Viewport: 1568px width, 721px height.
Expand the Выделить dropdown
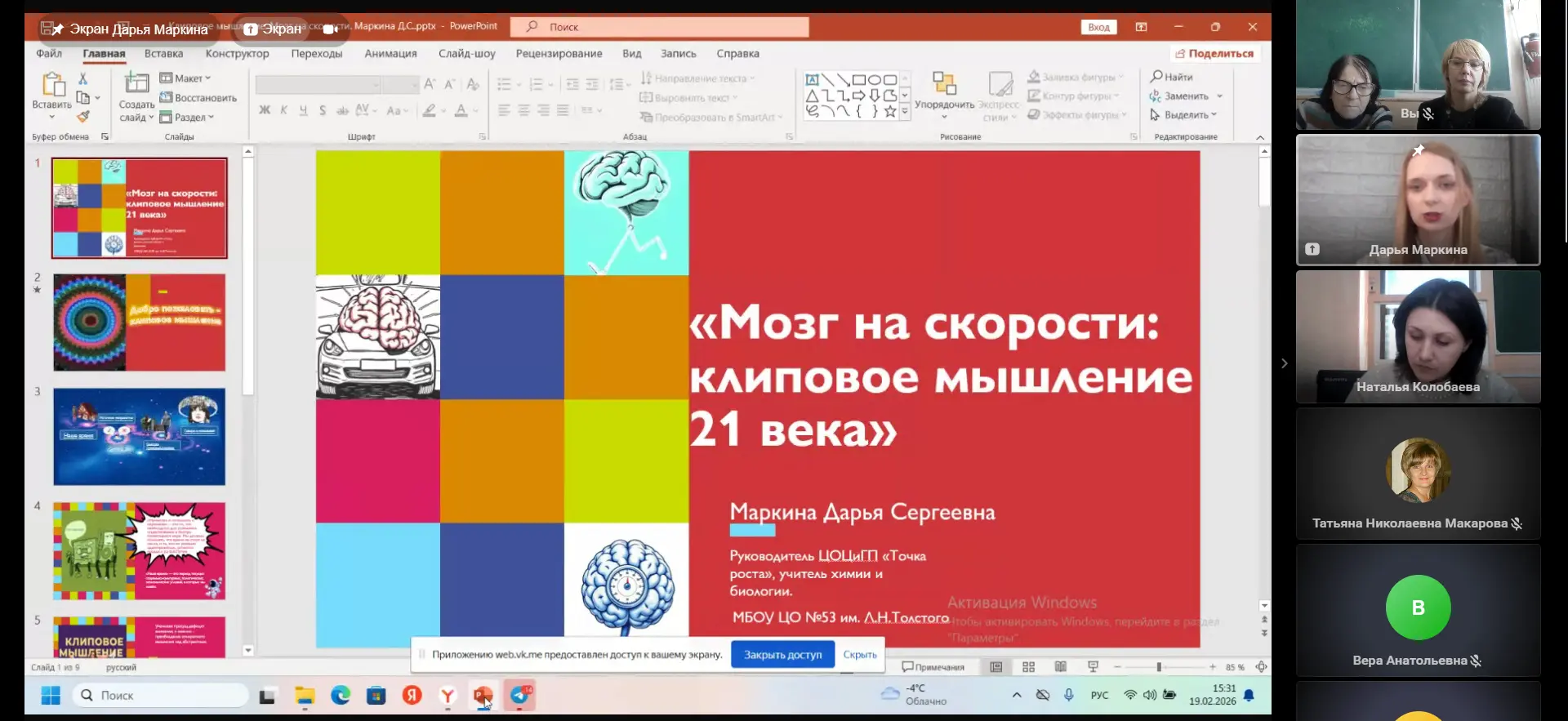pyautogui.click(x=1185, y=115)
